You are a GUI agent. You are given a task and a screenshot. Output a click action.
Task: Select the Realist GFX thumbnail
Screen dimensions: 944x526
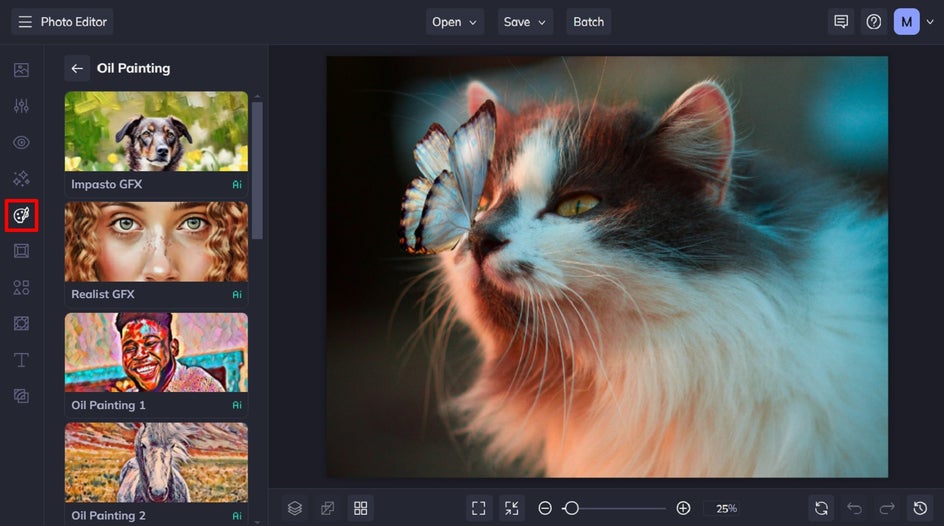click(157, 242)
